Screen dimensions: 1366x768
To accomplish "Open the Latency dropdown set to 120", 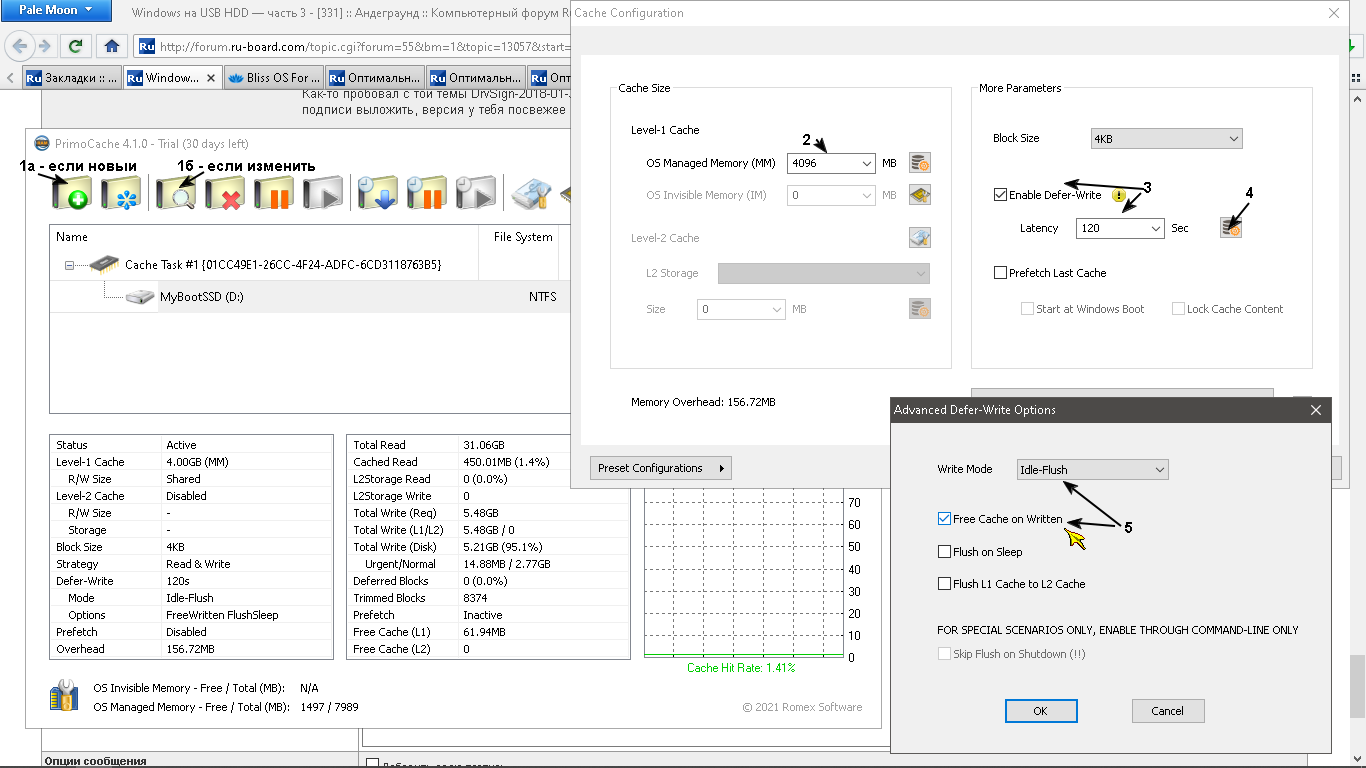I will (1155, 228).
